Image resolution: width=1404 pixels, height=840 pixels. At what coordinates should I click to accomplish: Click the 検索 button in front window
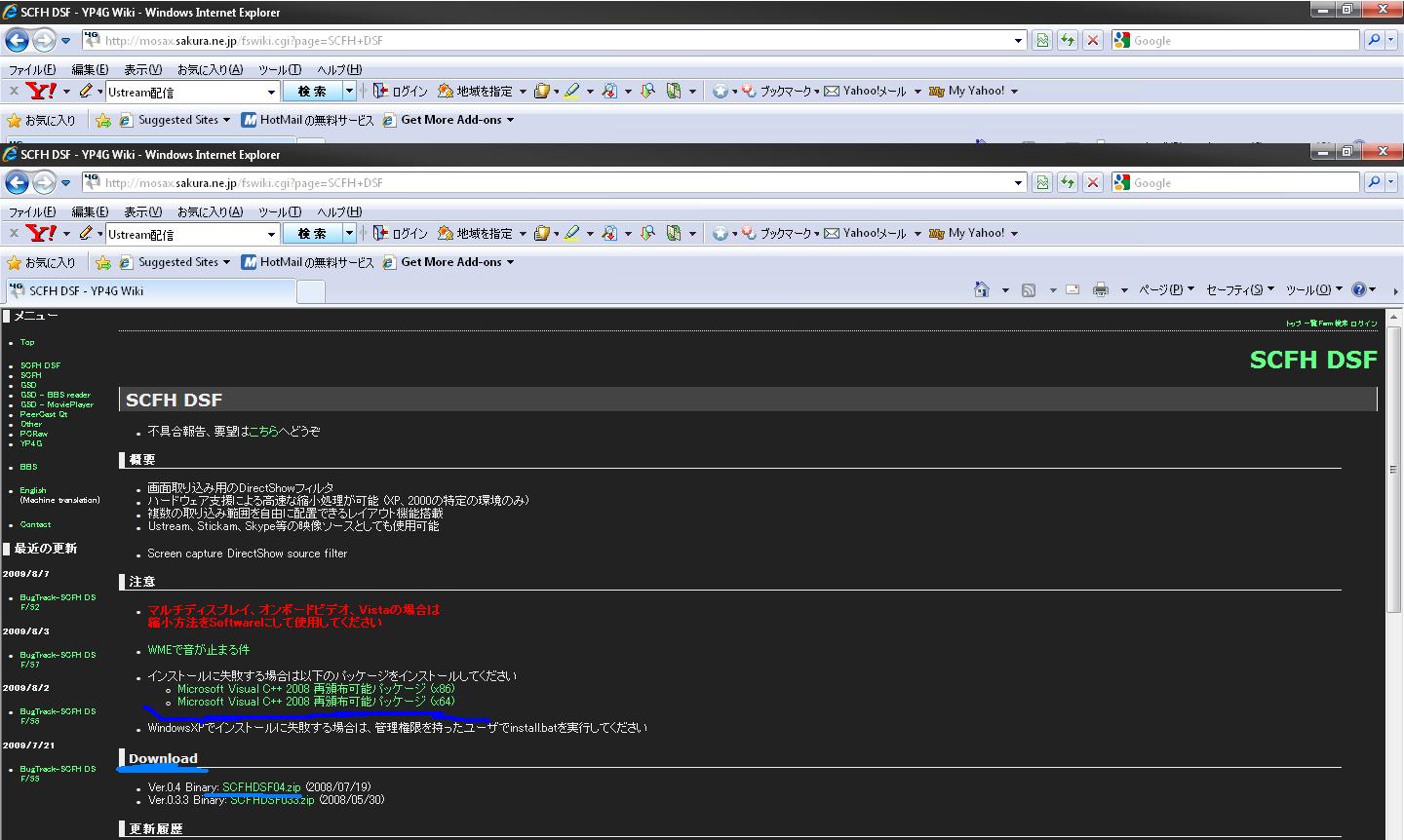coord(312,234)
